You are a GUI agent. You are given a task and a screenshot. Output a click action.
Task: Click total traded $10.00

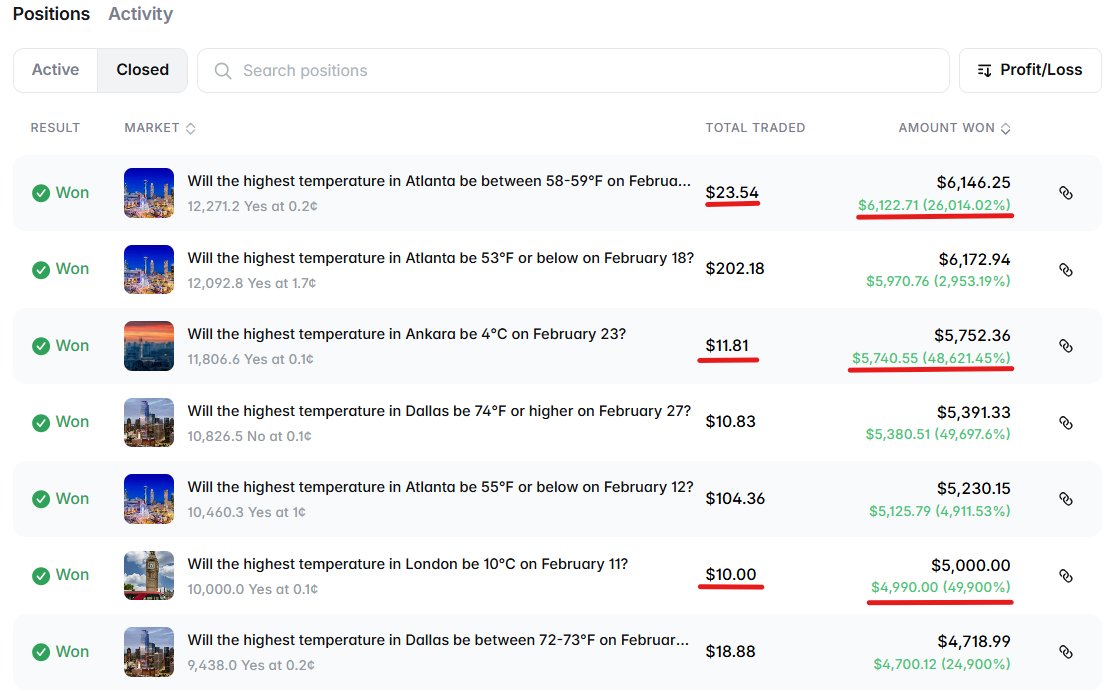(x=731, y=575)
